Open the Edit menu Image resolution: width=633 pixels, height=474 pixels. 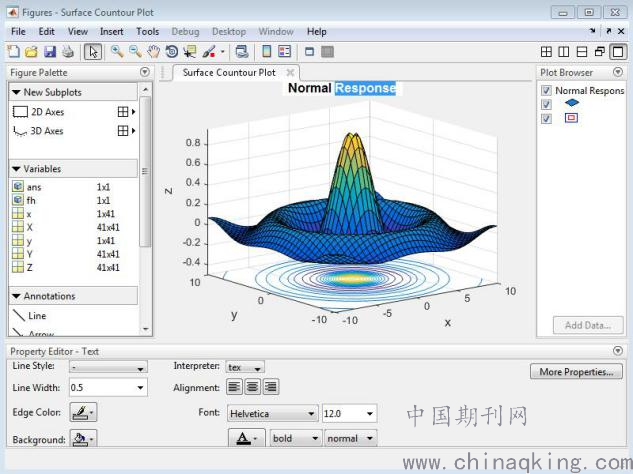click(x=46, y=31)
